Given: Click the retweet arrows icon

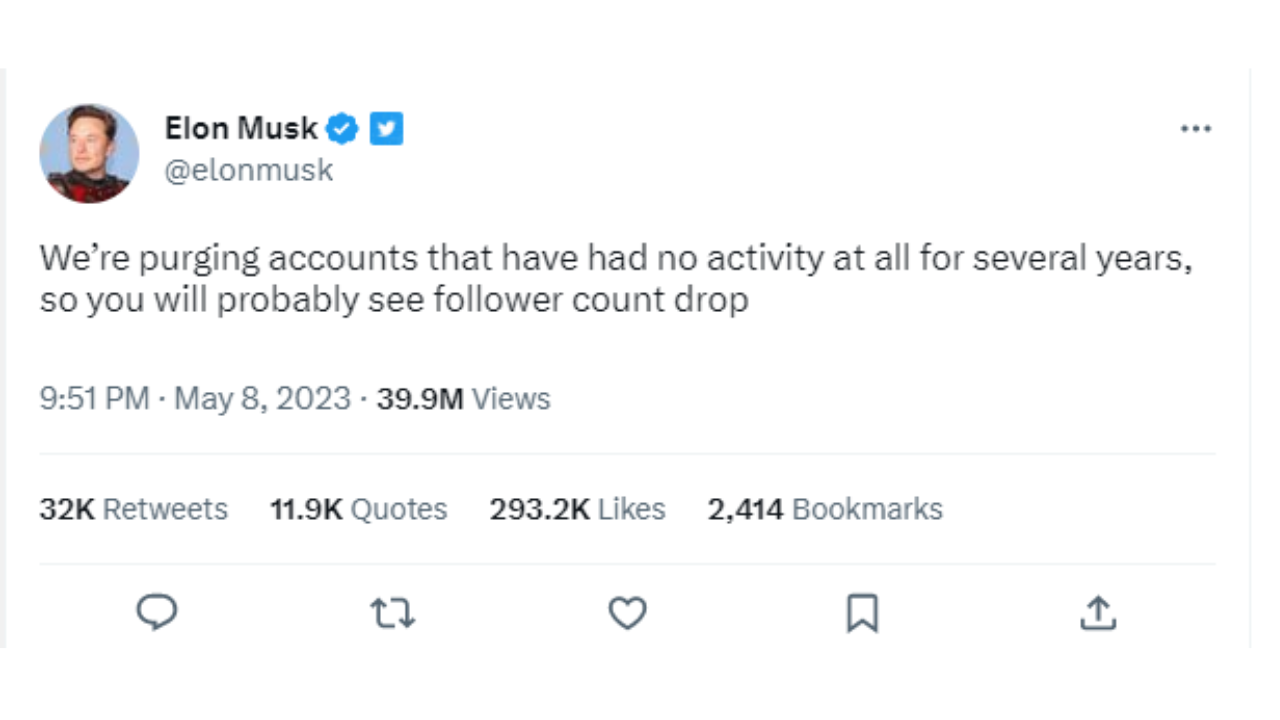Looking at the screenshot, I should click(392, 612).
